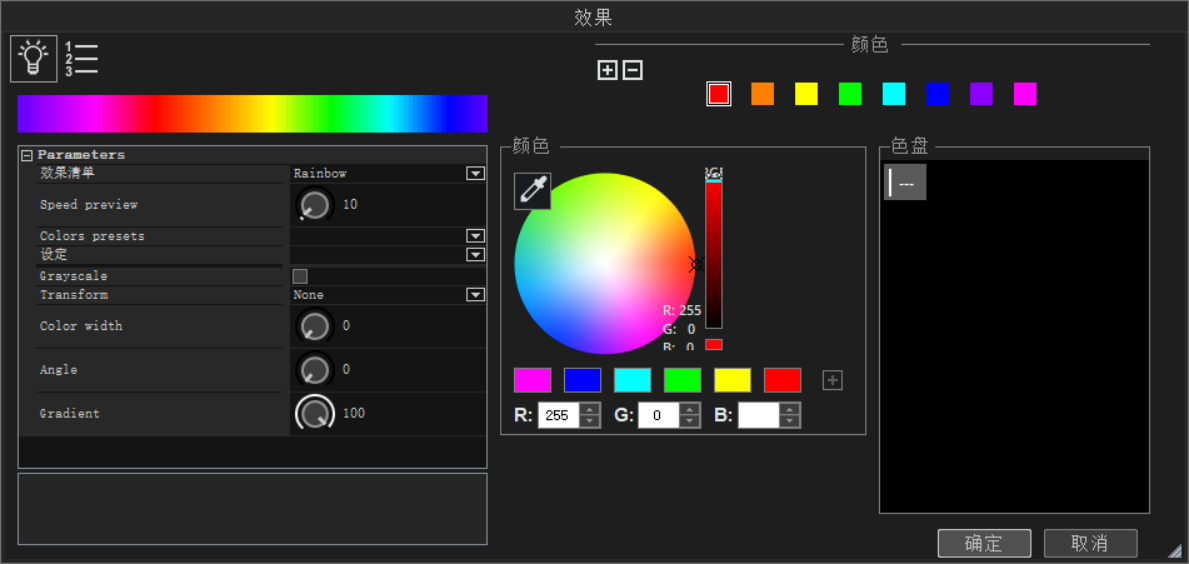Expand the Transform None dropdown
This screenshot has height=564, width=1189.
(475, 295)
